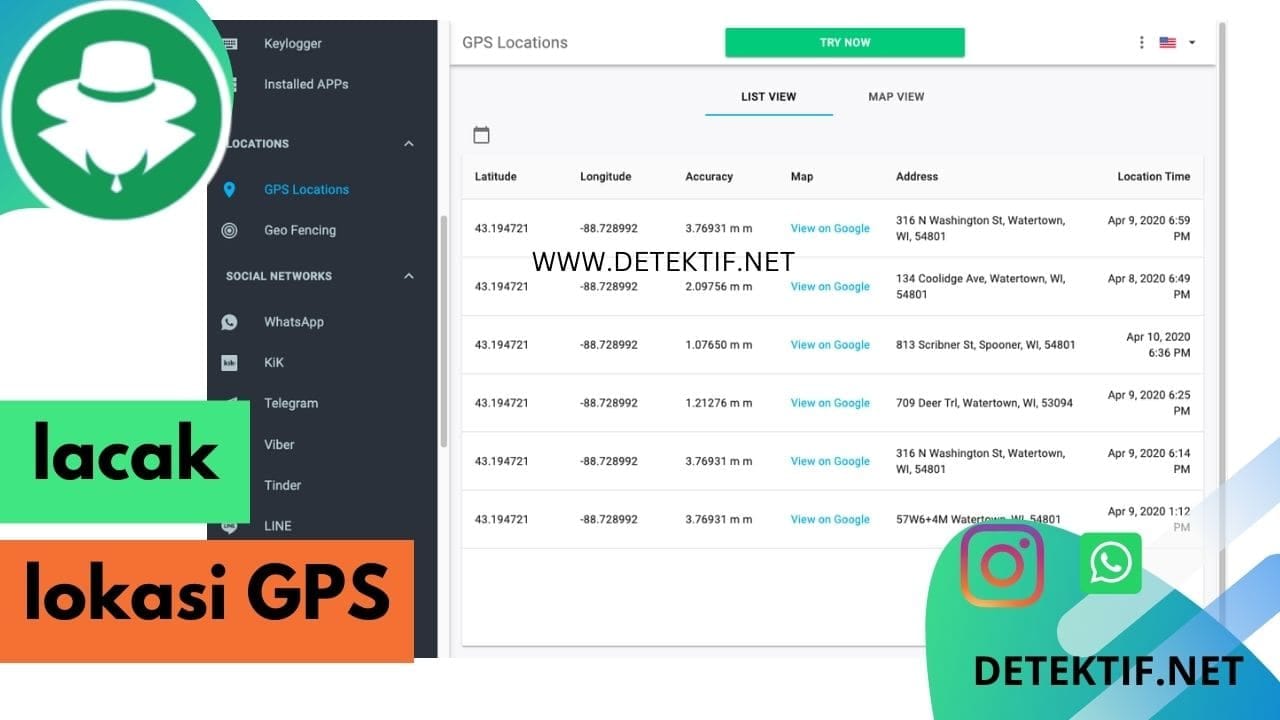The image size is (1280, 720).
Task: Click the calendar date picker icon
Action: tap(481, 135)
